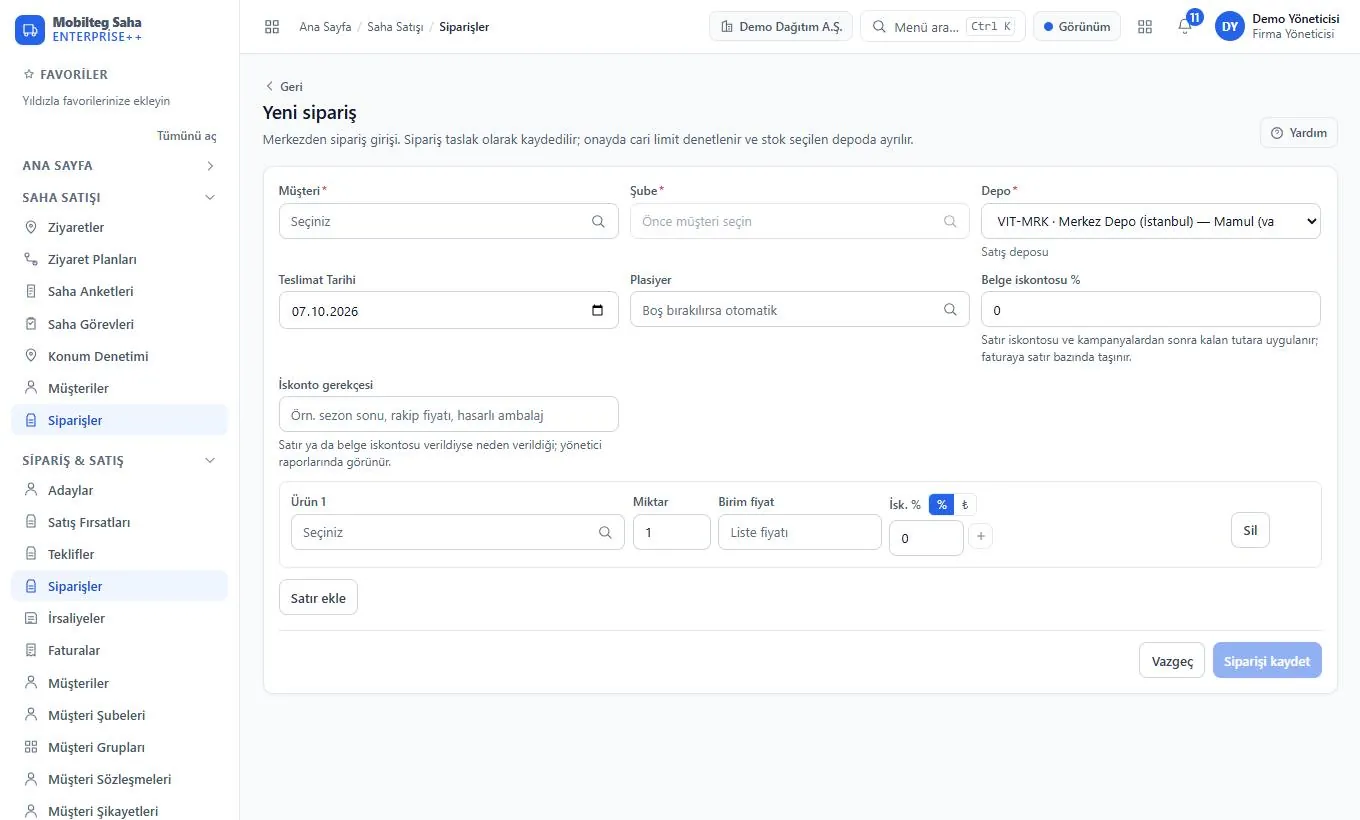This screenshot has height=820, width=1360.
Task: Open the Yardım help button
Action: tap(1299, 133)
